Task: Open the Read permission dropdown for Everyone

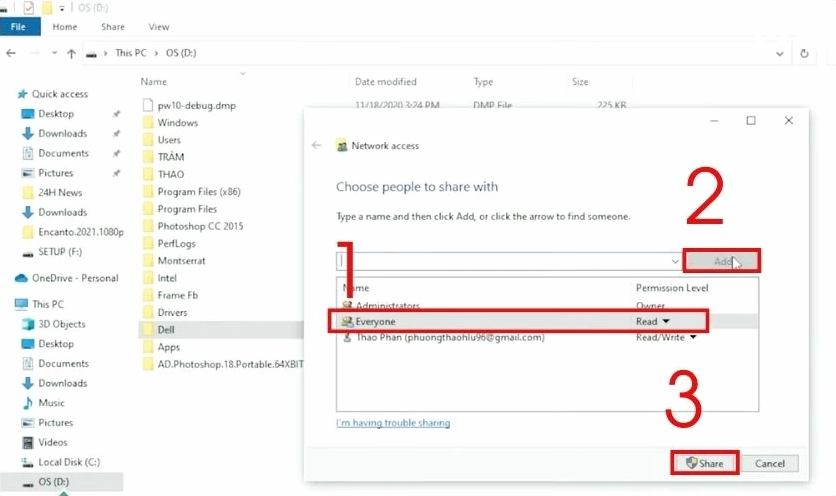Action: click(664, 321)
